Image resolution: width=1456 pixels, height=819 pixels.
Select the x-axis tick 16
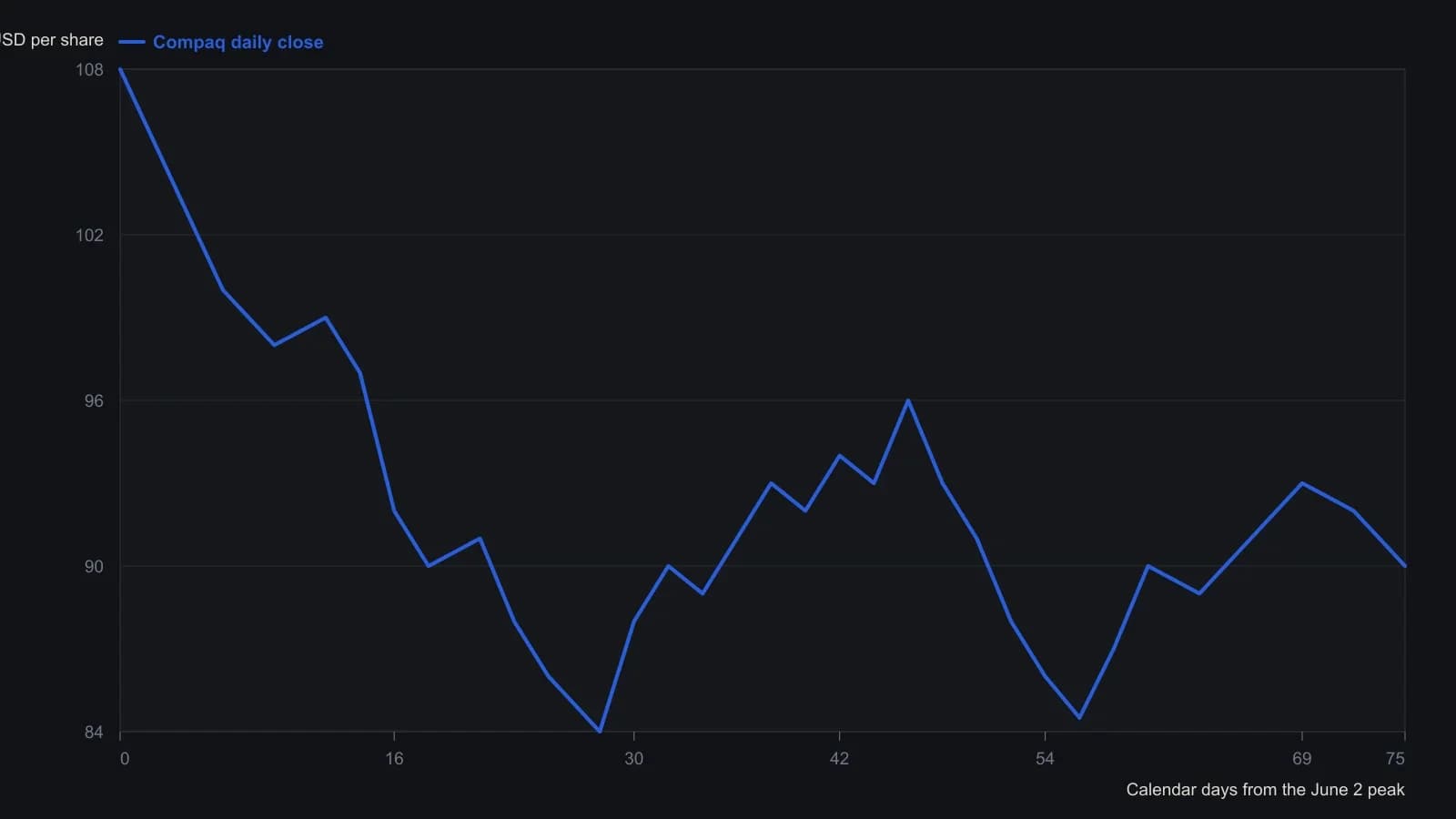(x=394, y=759)
